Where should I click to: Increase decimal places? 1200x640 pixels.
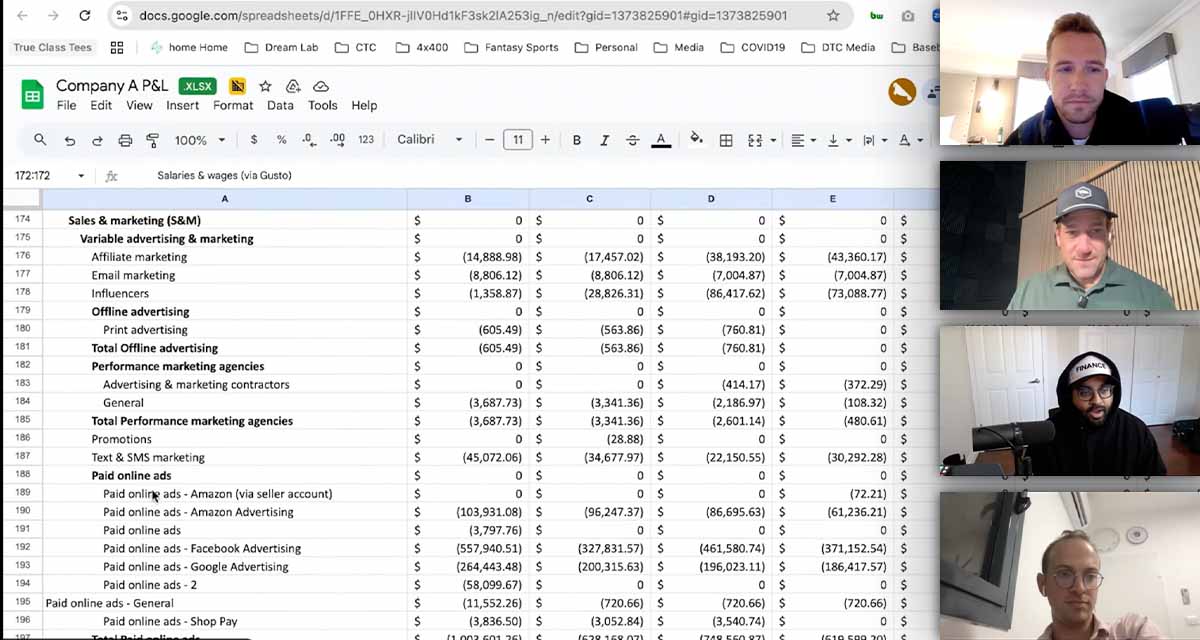click(337, 140)
